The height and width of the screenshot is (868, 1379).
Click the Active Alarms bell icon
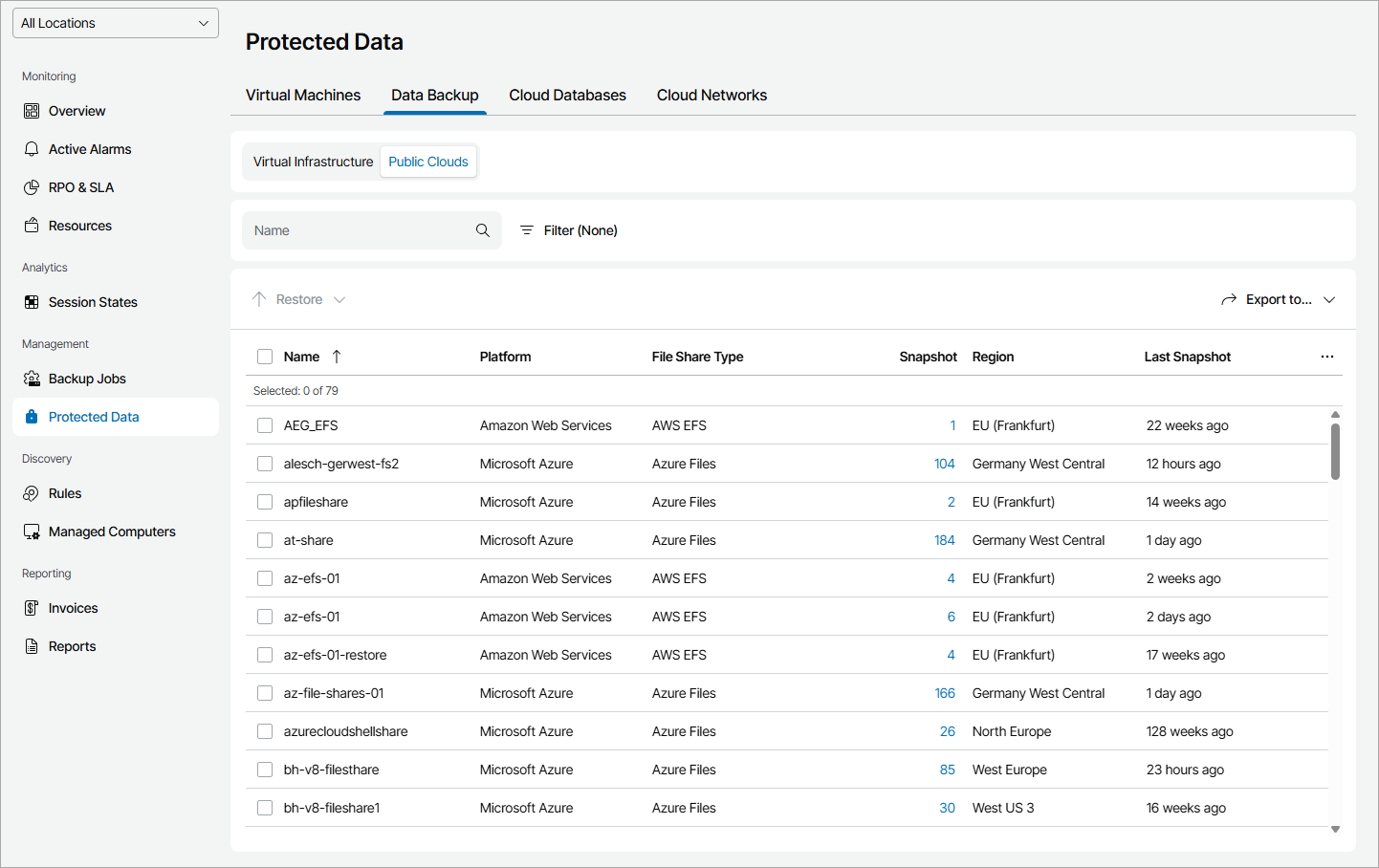(x=32, y=149)
